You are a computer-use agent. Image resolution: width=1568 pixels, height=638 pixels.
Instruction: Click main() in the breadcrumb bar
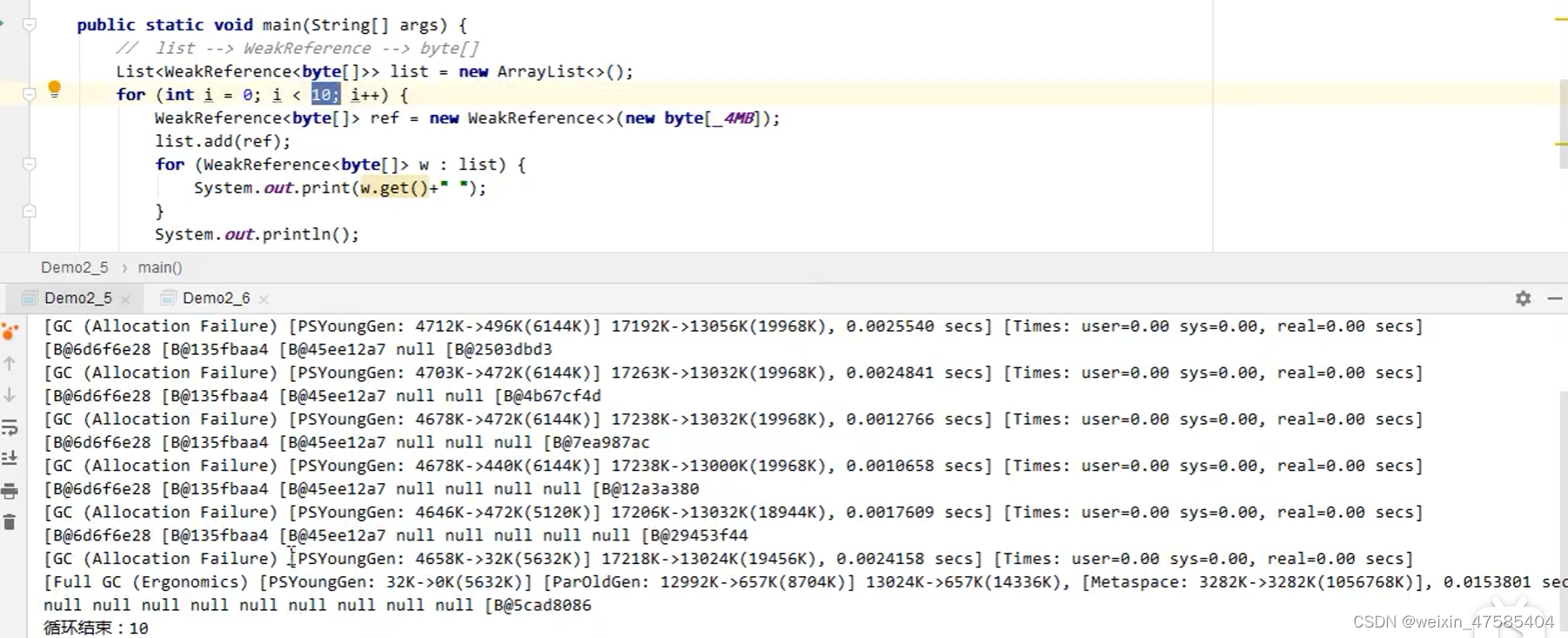click(x=160, y=267)
